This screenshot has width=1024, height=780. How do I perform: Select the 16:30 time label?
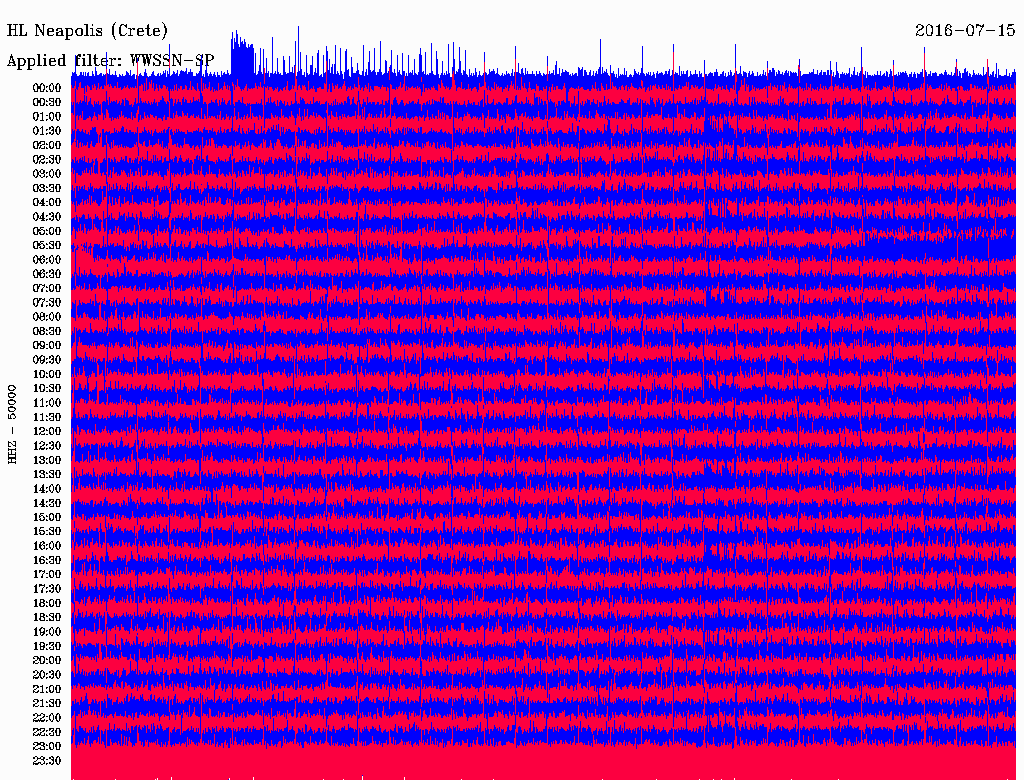click(47, 560)
